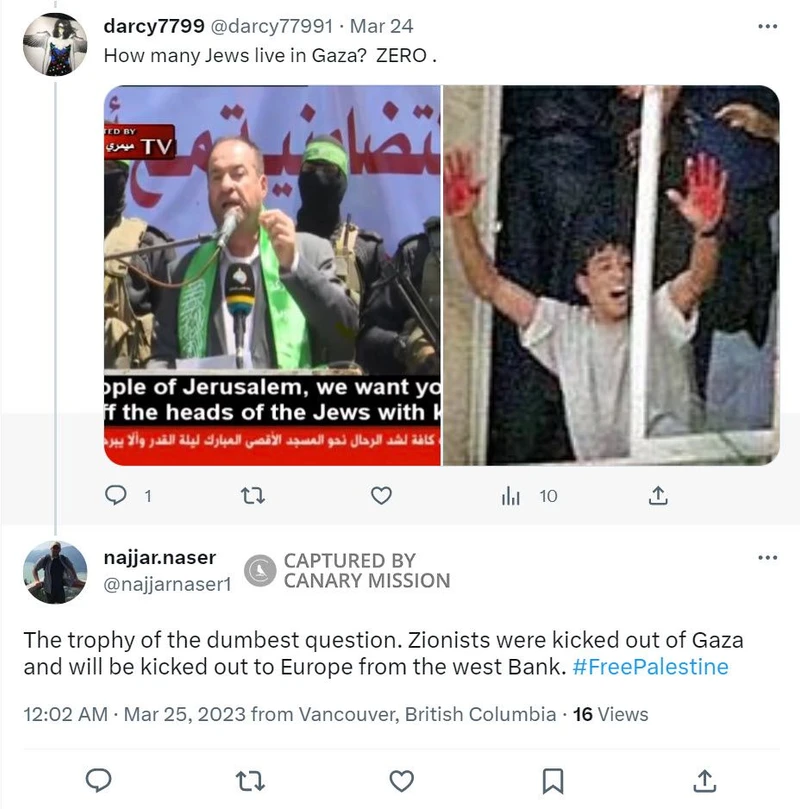Reply to najjar.naser's tweet
800x809 pixels.
(x=98, y=780)
